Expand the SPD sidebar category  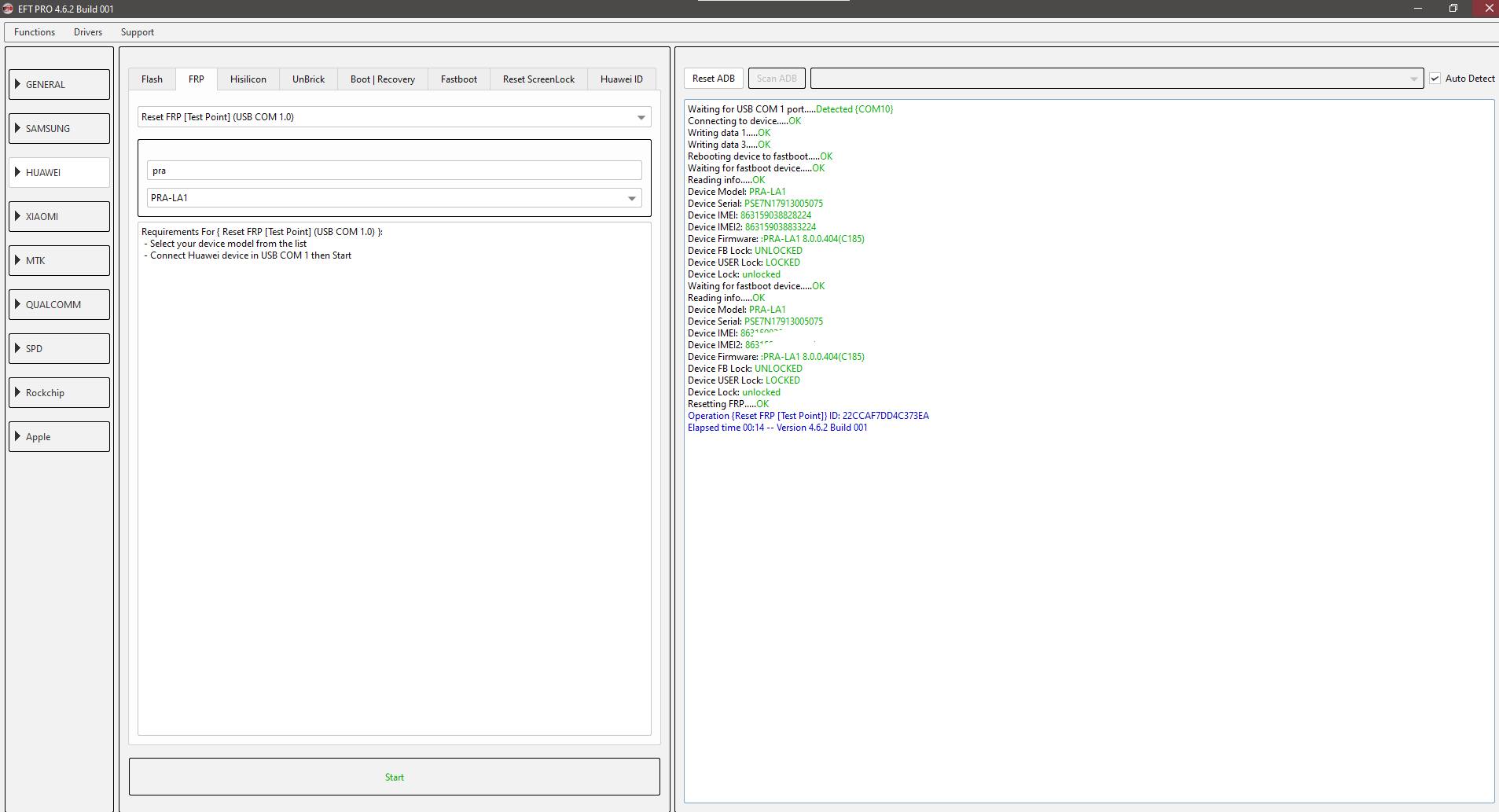59,348
